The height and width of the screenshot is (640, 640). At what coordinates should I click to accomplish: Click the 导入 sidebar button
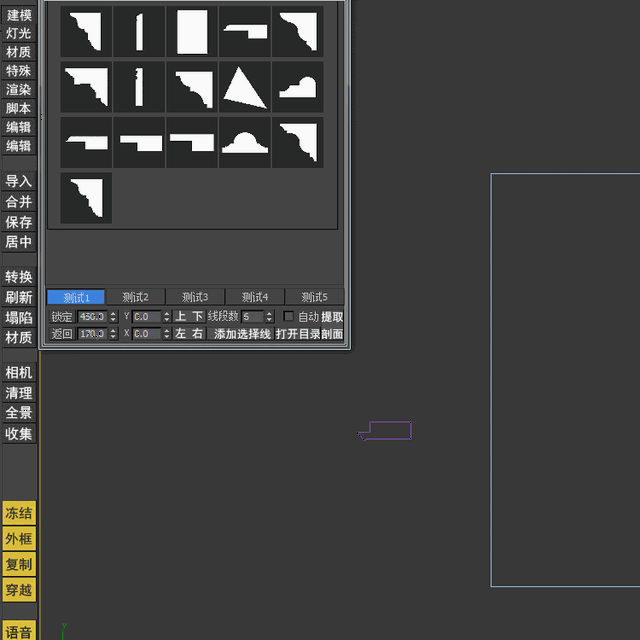[x=19, y=181]
